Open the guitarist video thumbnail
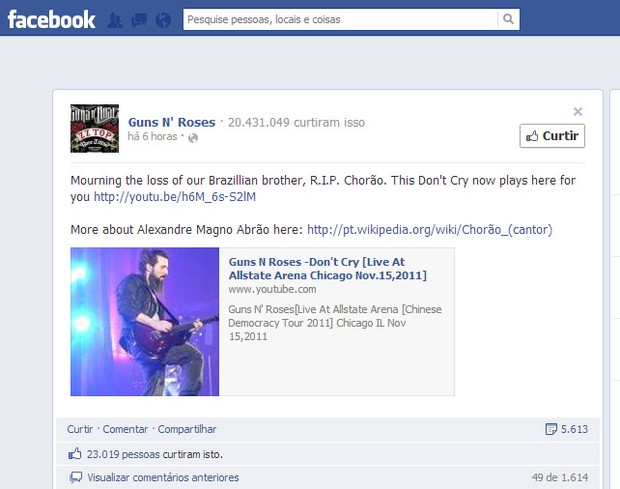This screenshot has height=489, width=620. click(x=145, y=321)
